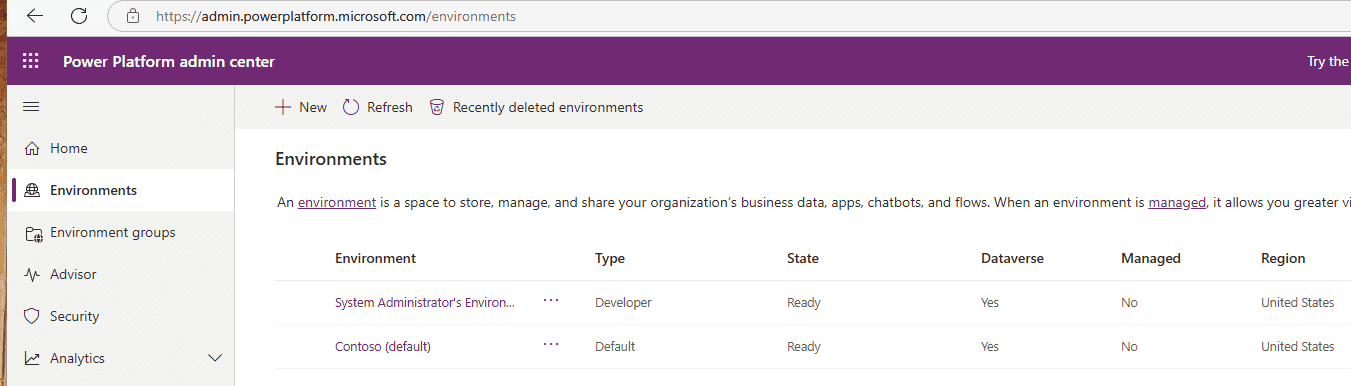Click the Security shield icon

[32, 316]
